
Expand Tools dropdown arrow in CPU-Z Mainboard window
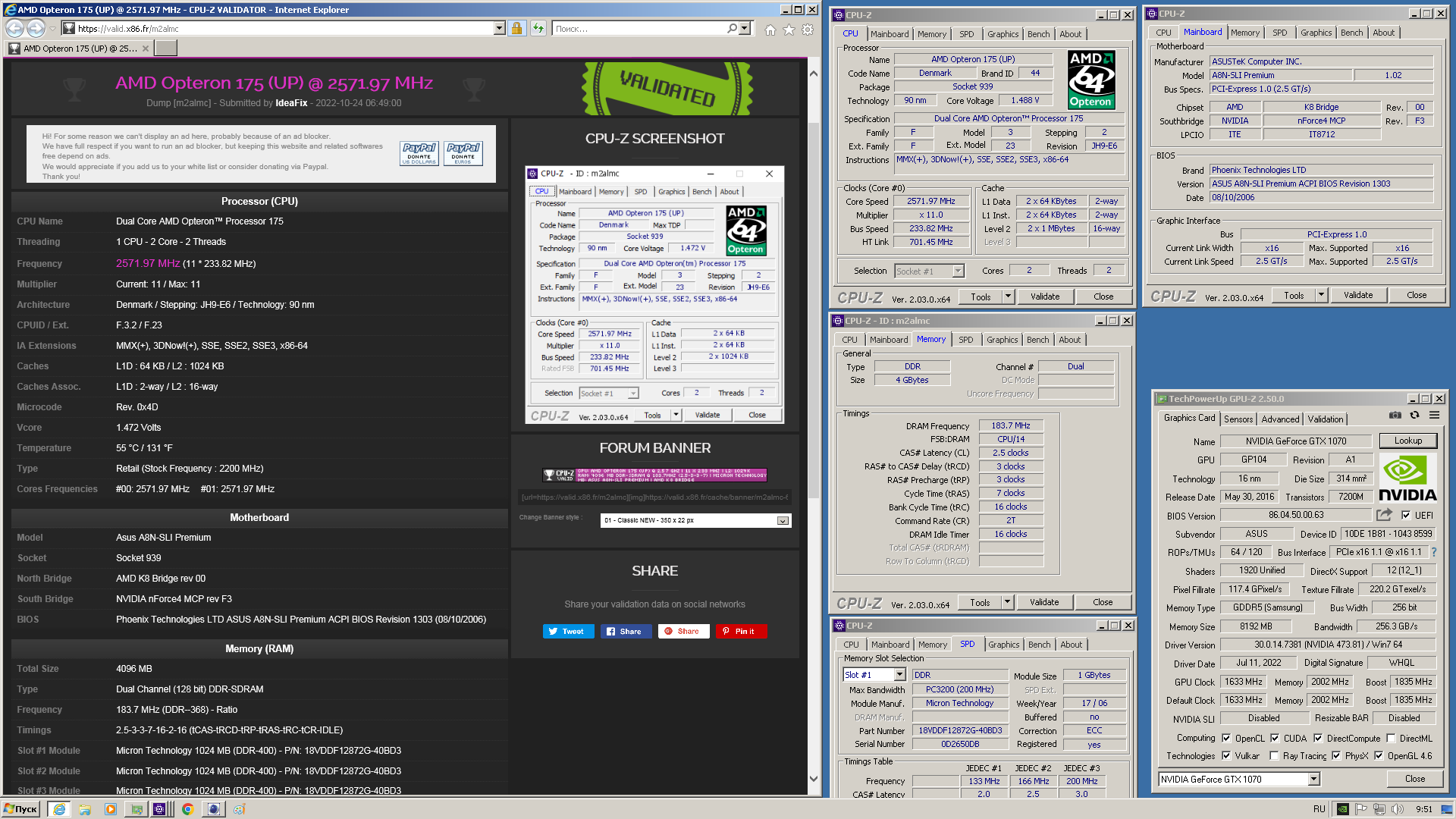point(1322,295)
